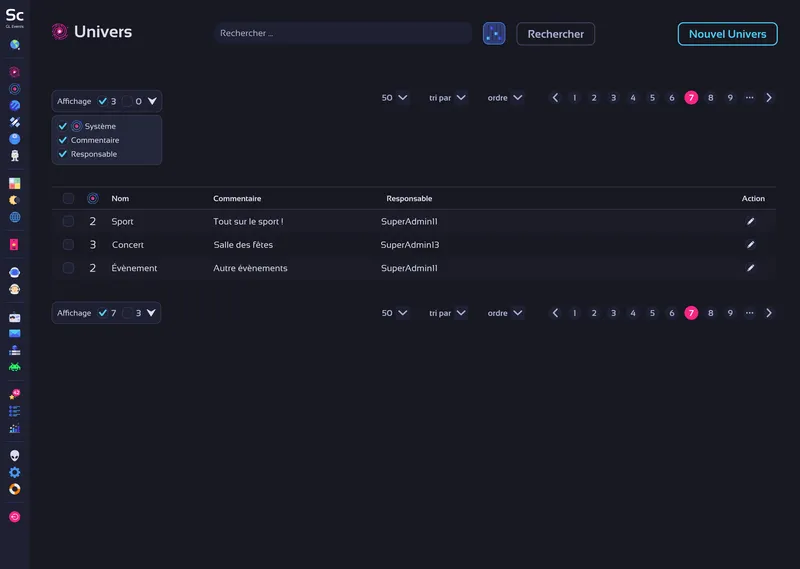This screenshot has height=569, width=800.
Task: Click next page arrow in bottom pagination
Action: pyautogui.click(x=769, y=313)
